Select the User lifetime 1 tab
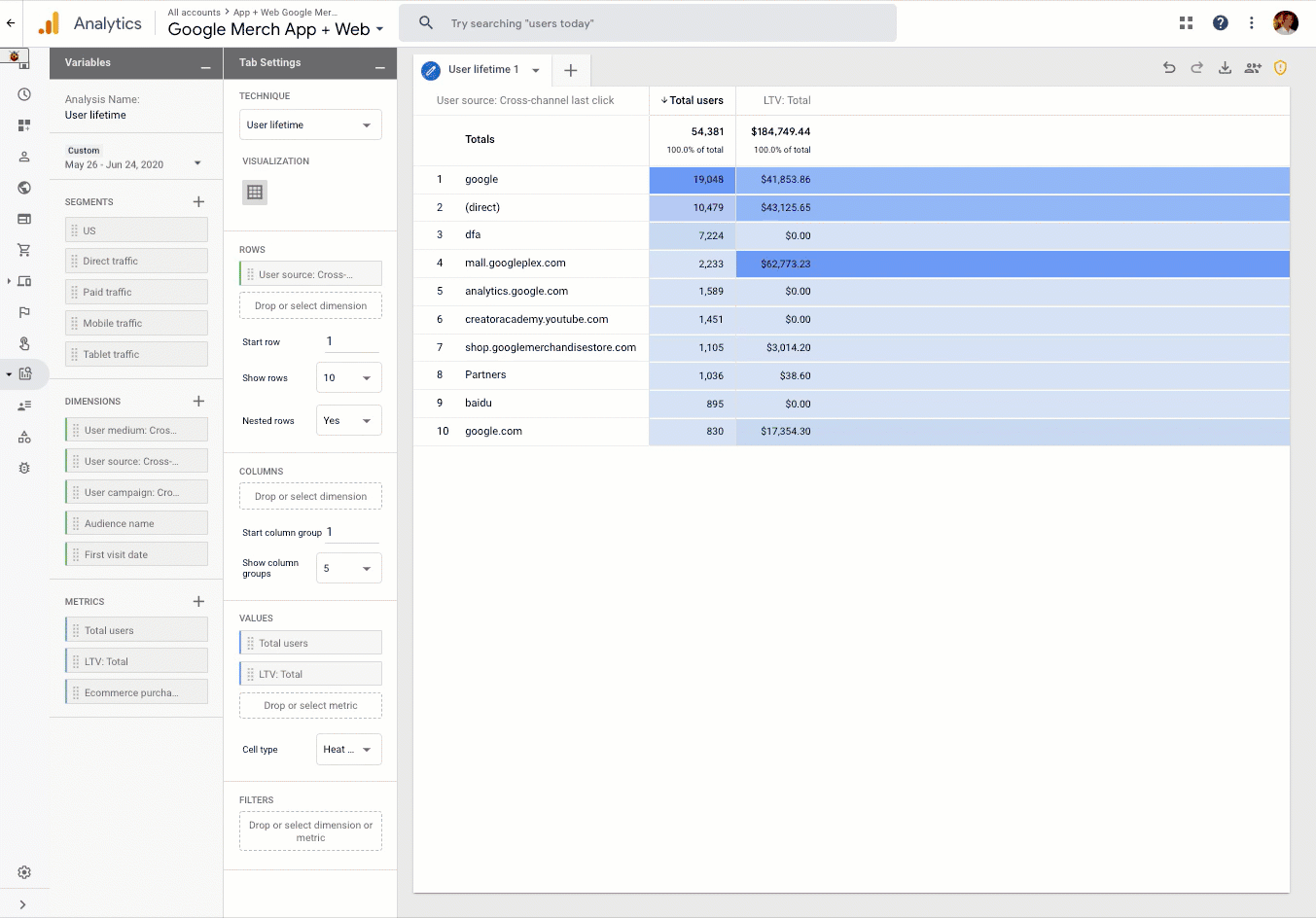Screen dimensions: 1316x918 pyautogui.click(x=483, y=70)
